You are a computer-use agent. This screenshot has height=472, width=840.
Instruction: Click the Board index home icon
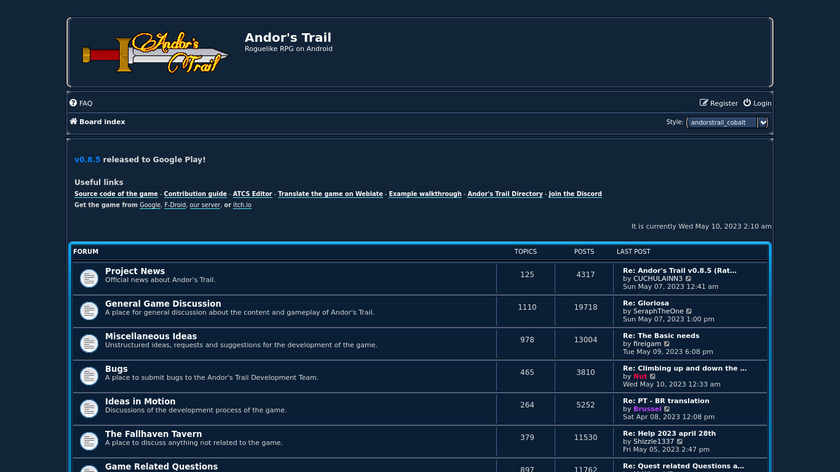pos(73,122)
